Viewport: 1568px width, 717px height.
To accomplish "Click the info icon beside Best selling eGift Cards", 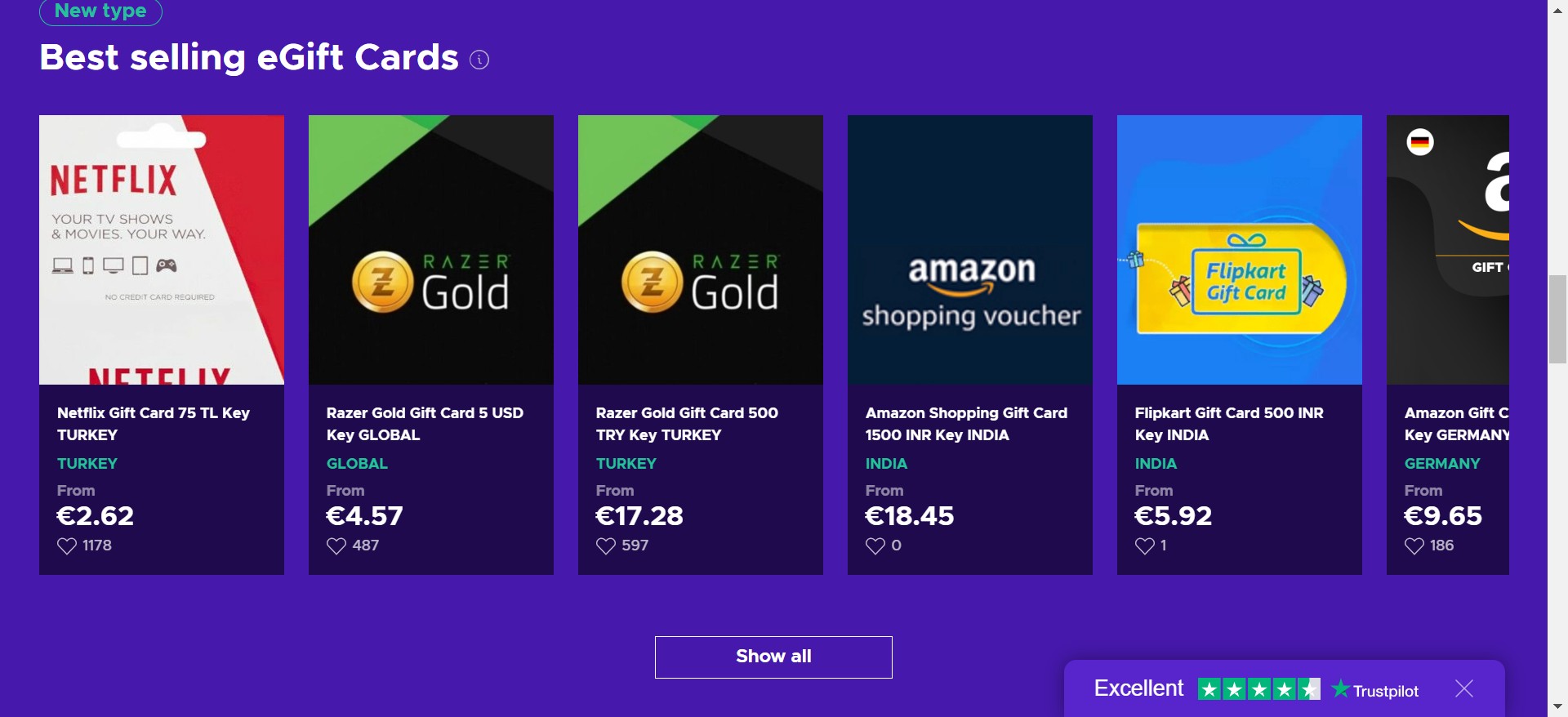I will 479,60.
